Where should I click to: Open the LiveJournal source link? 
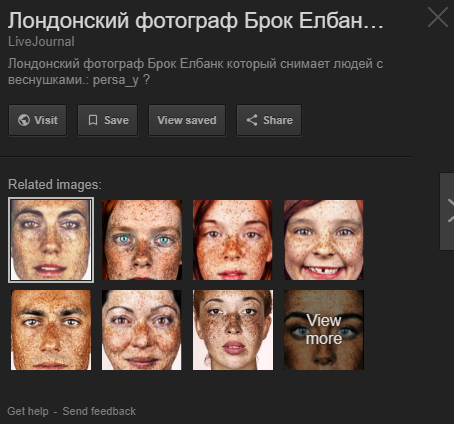click(41, 42)
